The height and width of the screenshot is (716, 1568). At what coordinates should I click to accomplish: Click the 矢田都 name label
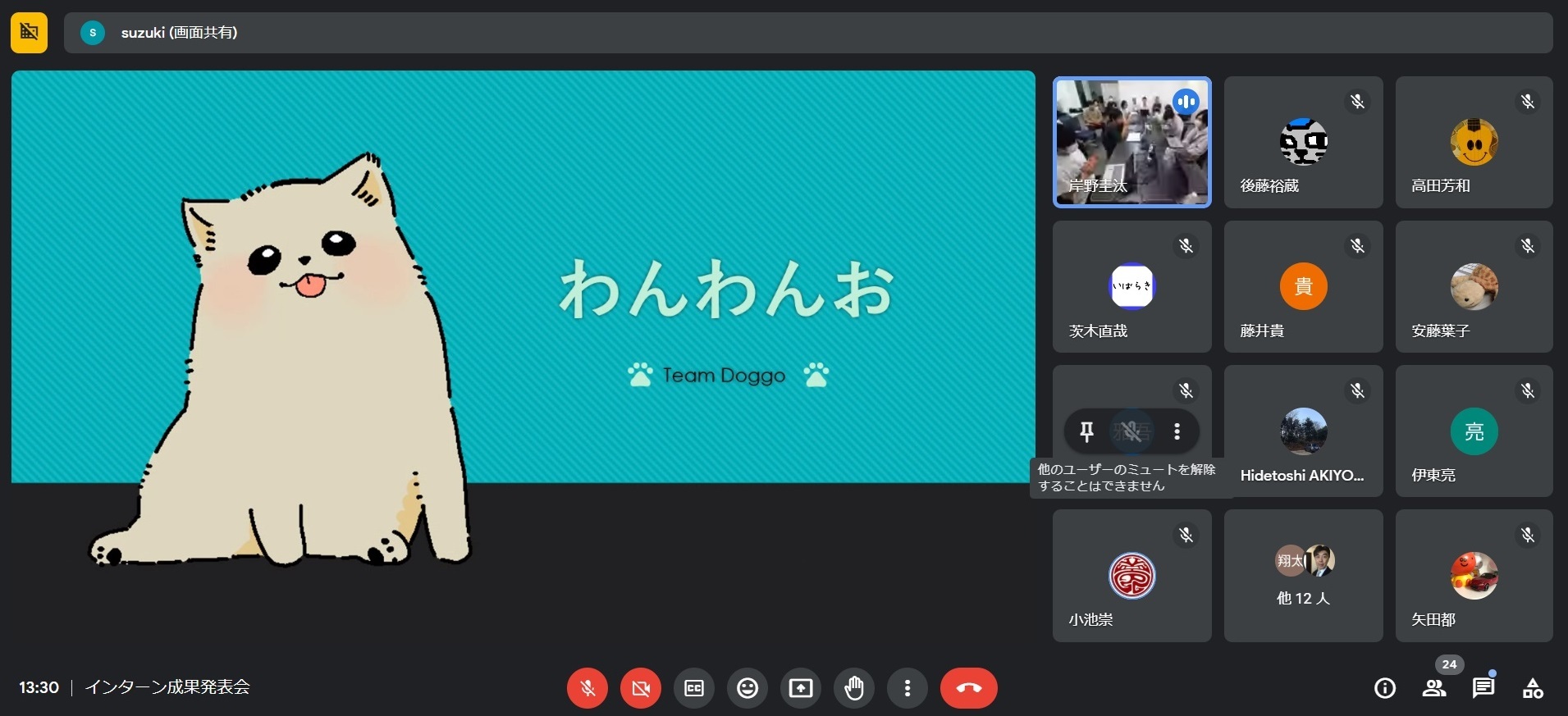point(1433,620)
